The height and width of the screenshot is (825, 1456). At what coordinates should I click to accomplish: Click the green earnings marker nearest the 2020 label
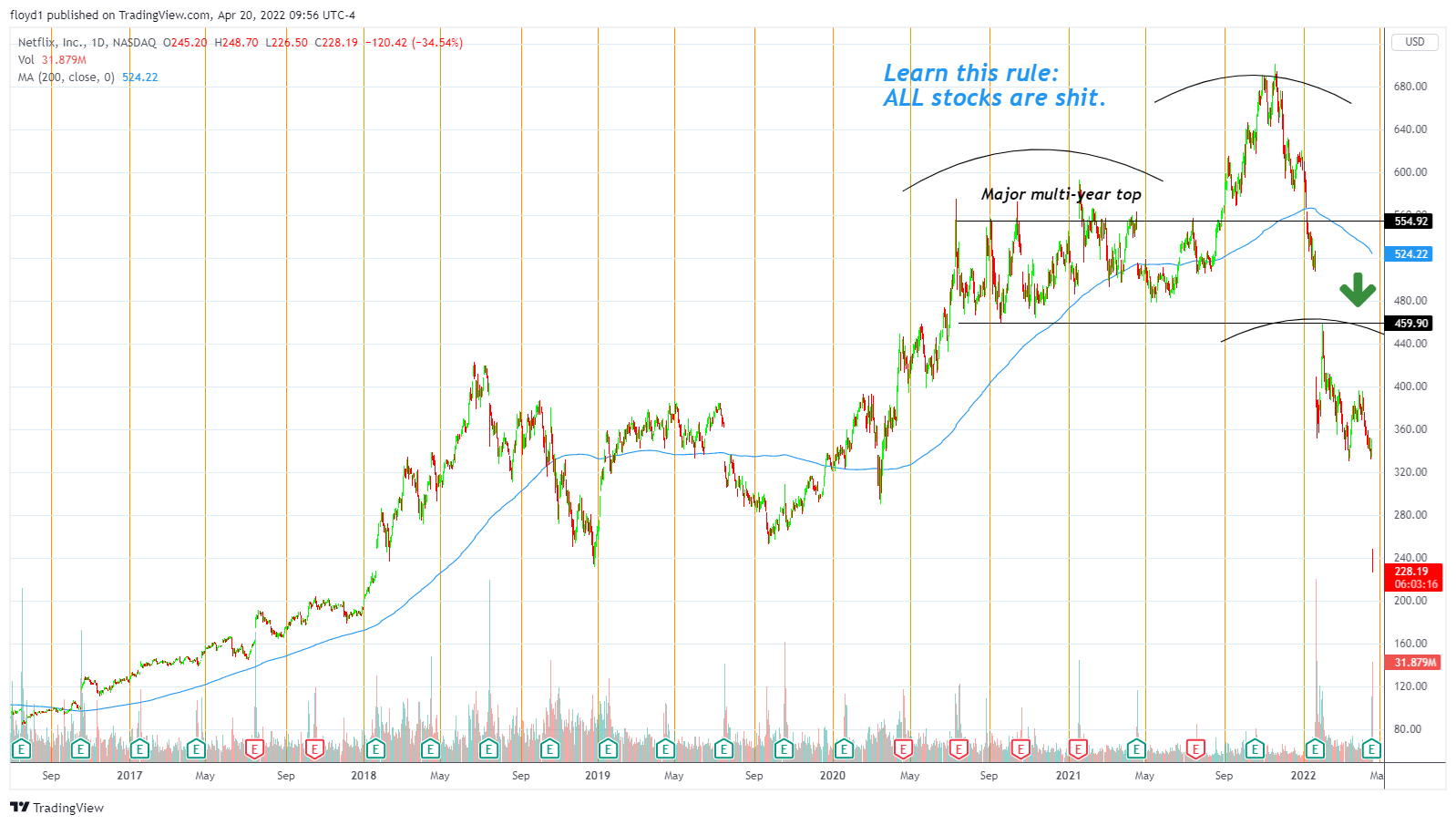tap(844, 749)
